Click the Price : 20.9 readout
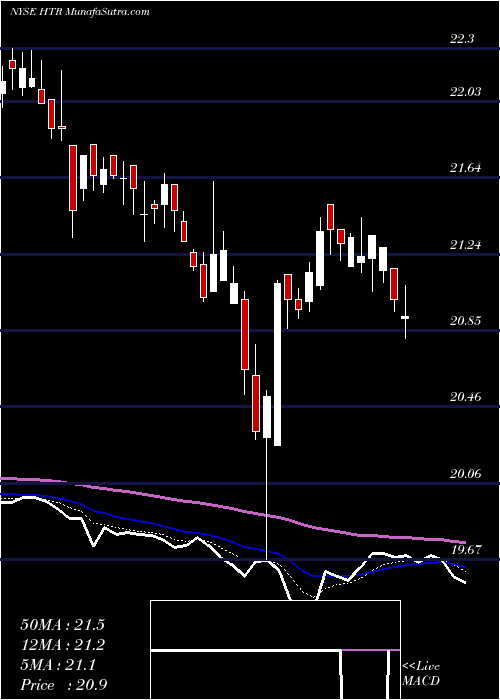Image resolution: width=500 pixels, height=700 pixels. (x=63, y=685)
